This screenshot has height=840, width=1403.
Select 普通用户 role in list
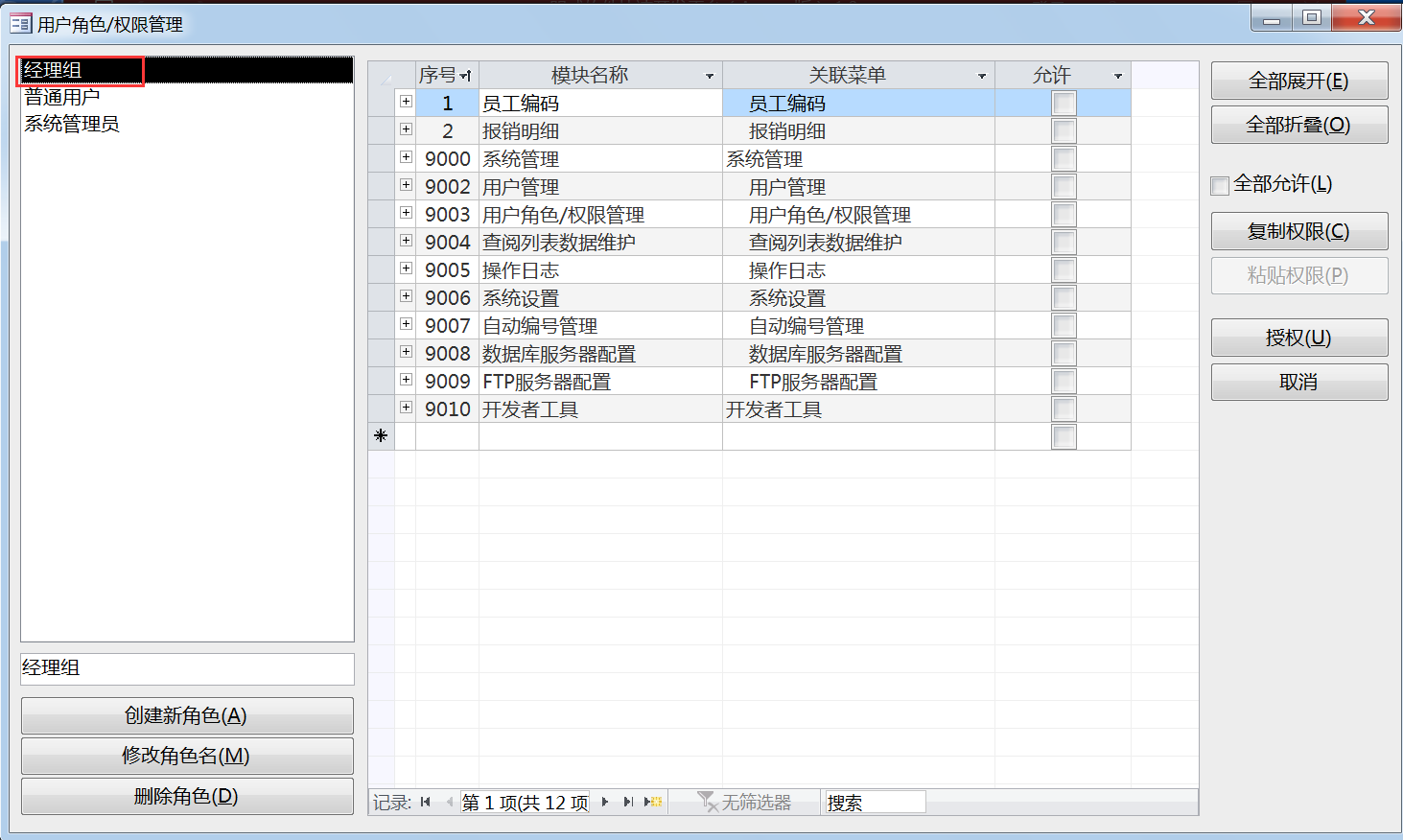[x=187, y=97]
